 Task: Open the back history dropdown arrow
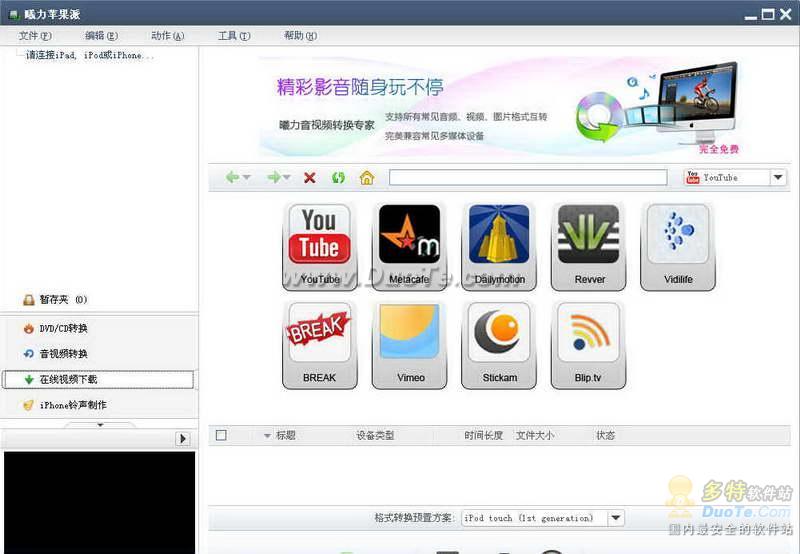click(x=246, y=178)
